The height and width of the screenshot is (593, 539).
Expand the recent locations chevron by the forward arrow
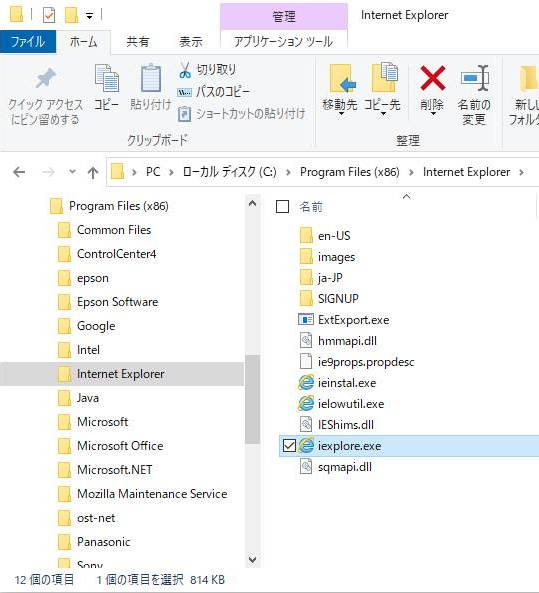pos(72,172)
